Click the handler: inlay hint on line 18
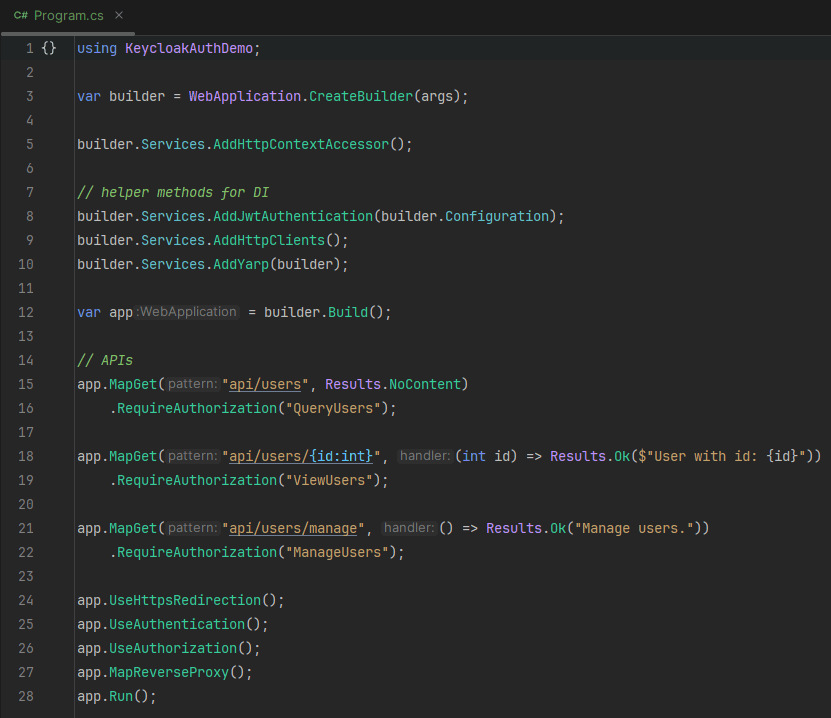Image resolution: width=831 pixels, height=718 pixels. pyautogui.click(x=424, y=455)
